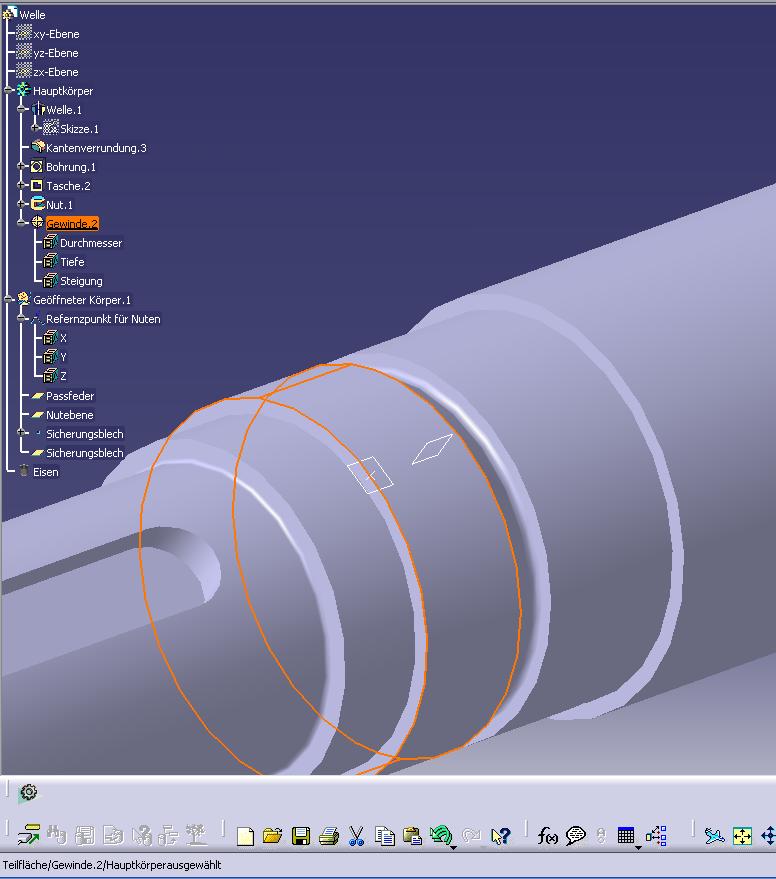Click the tree-structure icon beside Design Table
This screenshot has height=879, width=776.
pyautogui.click(x=656, y=836)
